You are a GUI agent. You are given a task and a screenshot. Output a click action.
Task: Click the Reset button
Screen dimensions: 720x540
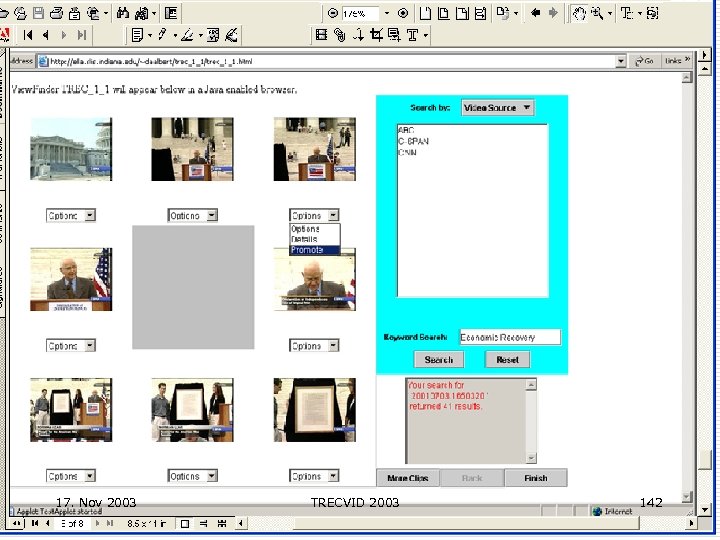(507, 360)
